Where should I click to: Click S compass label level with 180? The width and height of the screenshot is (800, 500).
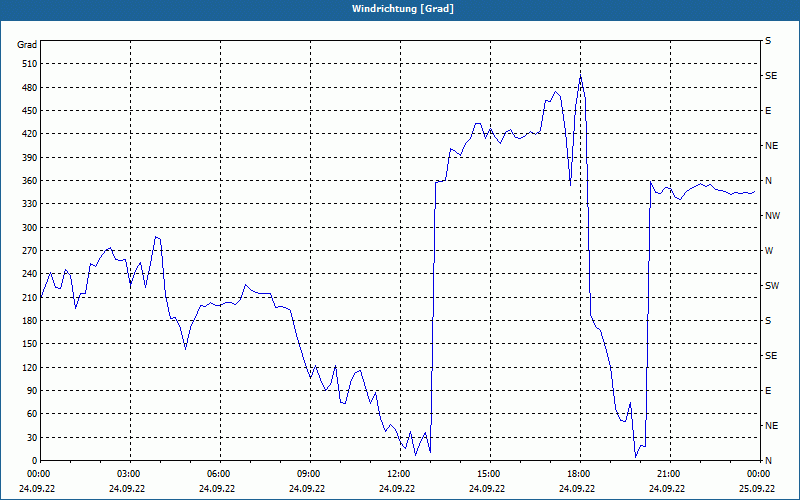click(x=768, y=321)
